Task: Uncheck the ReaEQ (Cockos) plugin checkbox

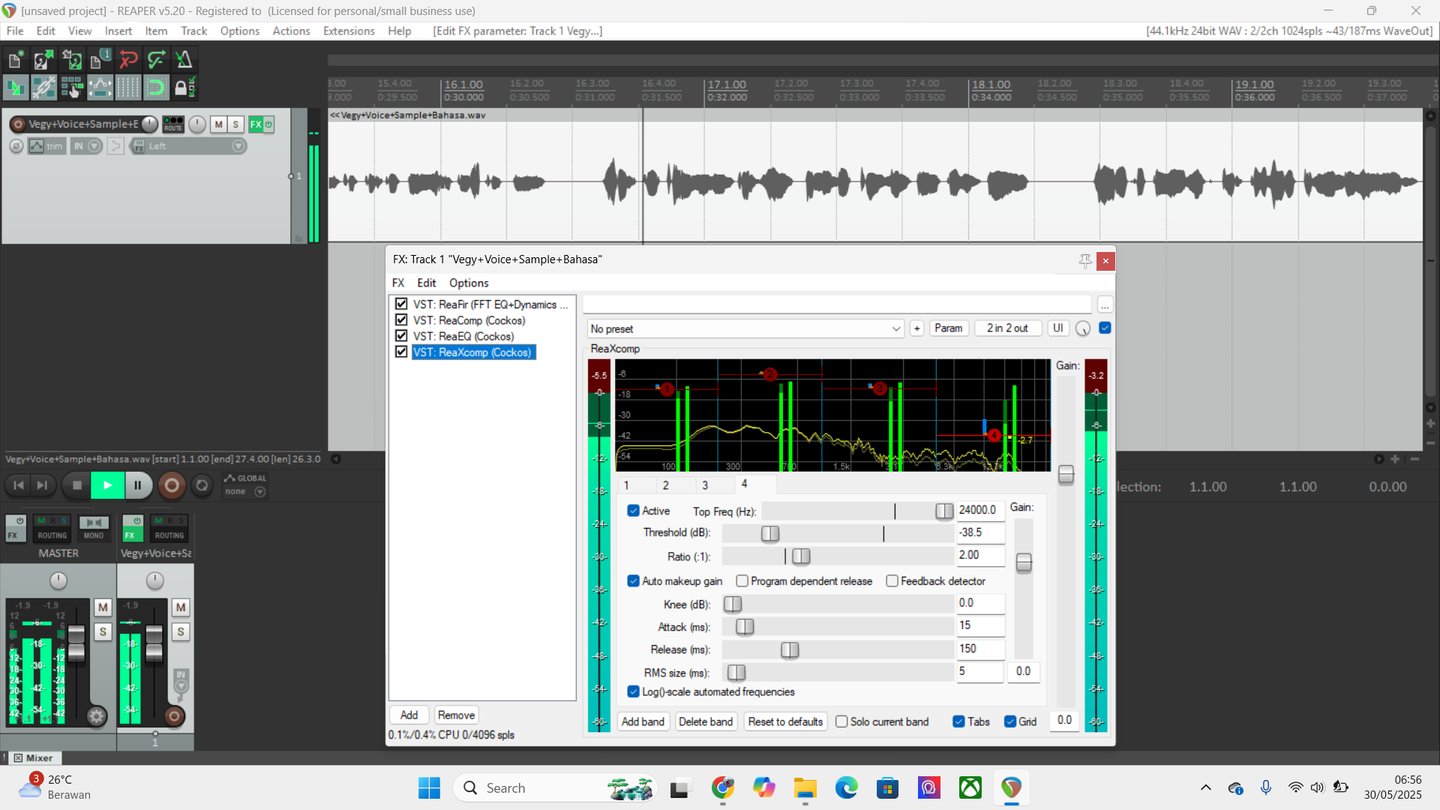Action: pyautogui.click(x=401, y=336)
